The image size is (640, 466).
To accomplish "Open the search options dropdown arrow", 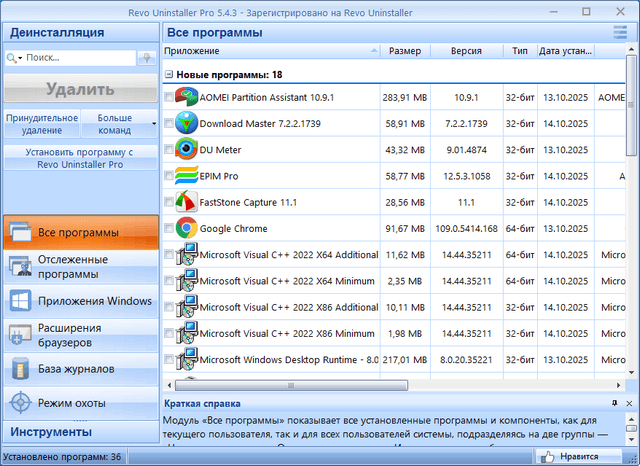I will click(x=22, y=58).
